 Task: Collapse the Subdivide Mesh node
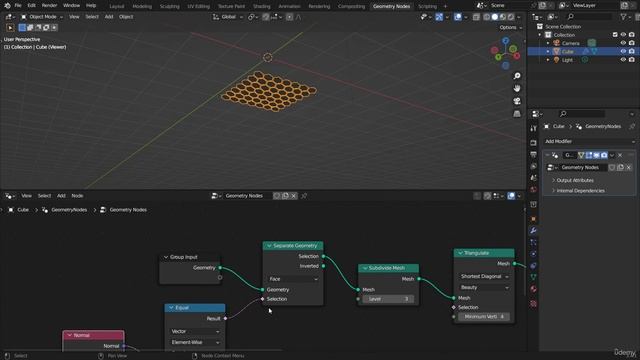(x=365, y=268)
